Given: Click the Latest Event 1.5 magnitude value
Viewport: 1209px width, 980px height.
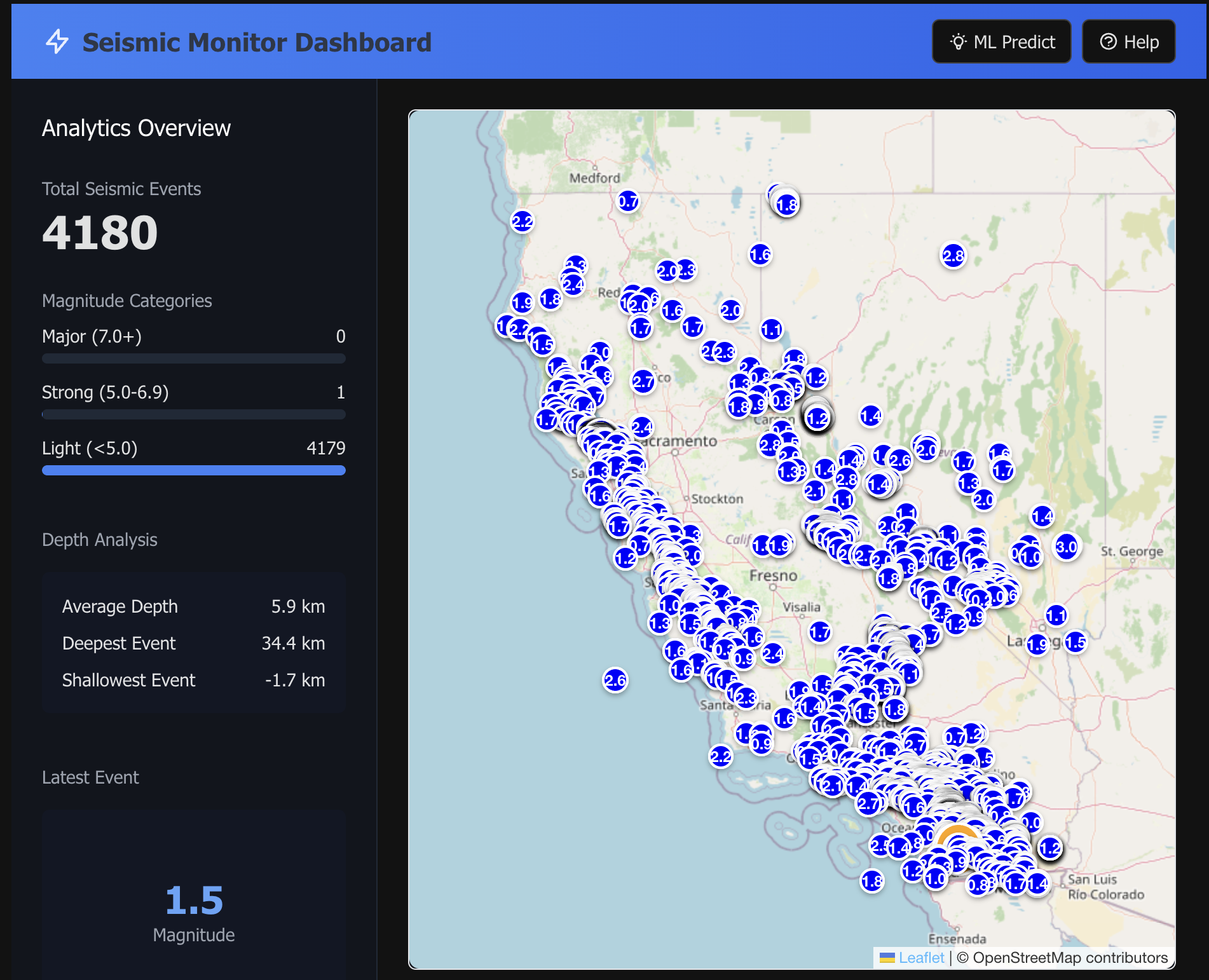Looking at the screenshot, I should click(x=194, y=901).
